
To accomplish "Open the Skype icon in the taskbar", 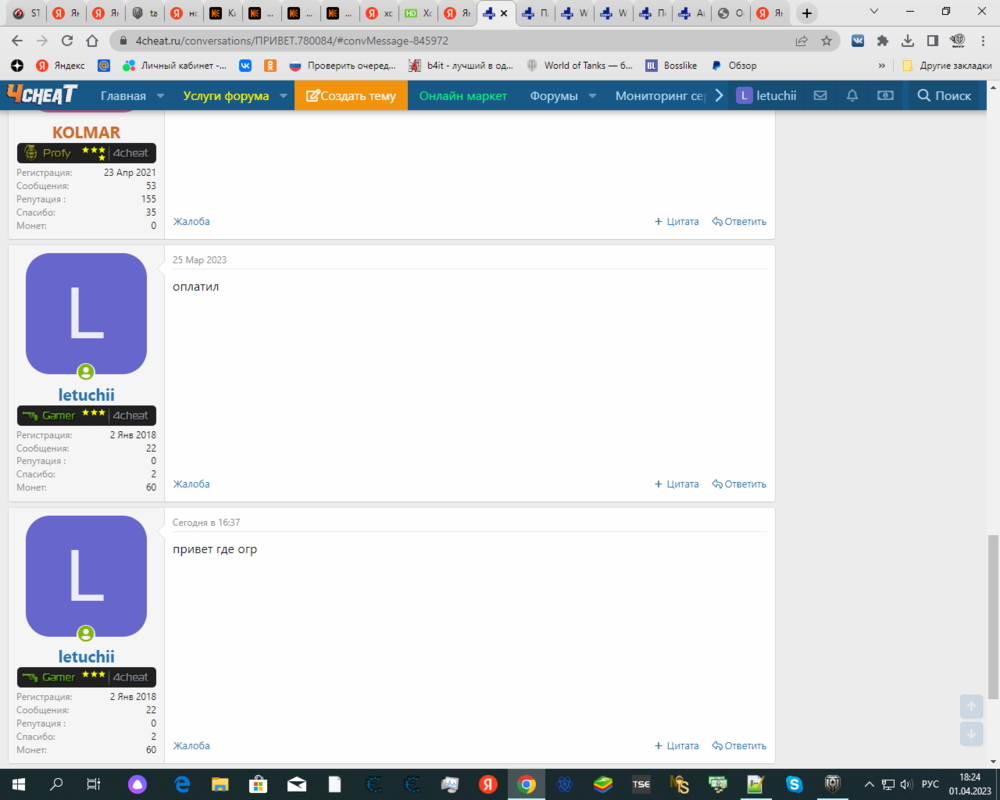I will (x=793, y=784).
